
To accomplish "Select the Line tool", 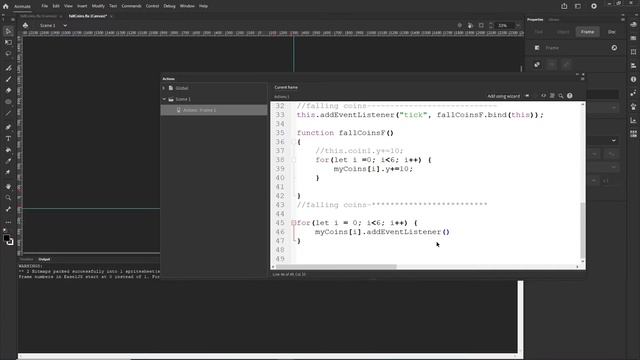I will [x=8, y=113].
